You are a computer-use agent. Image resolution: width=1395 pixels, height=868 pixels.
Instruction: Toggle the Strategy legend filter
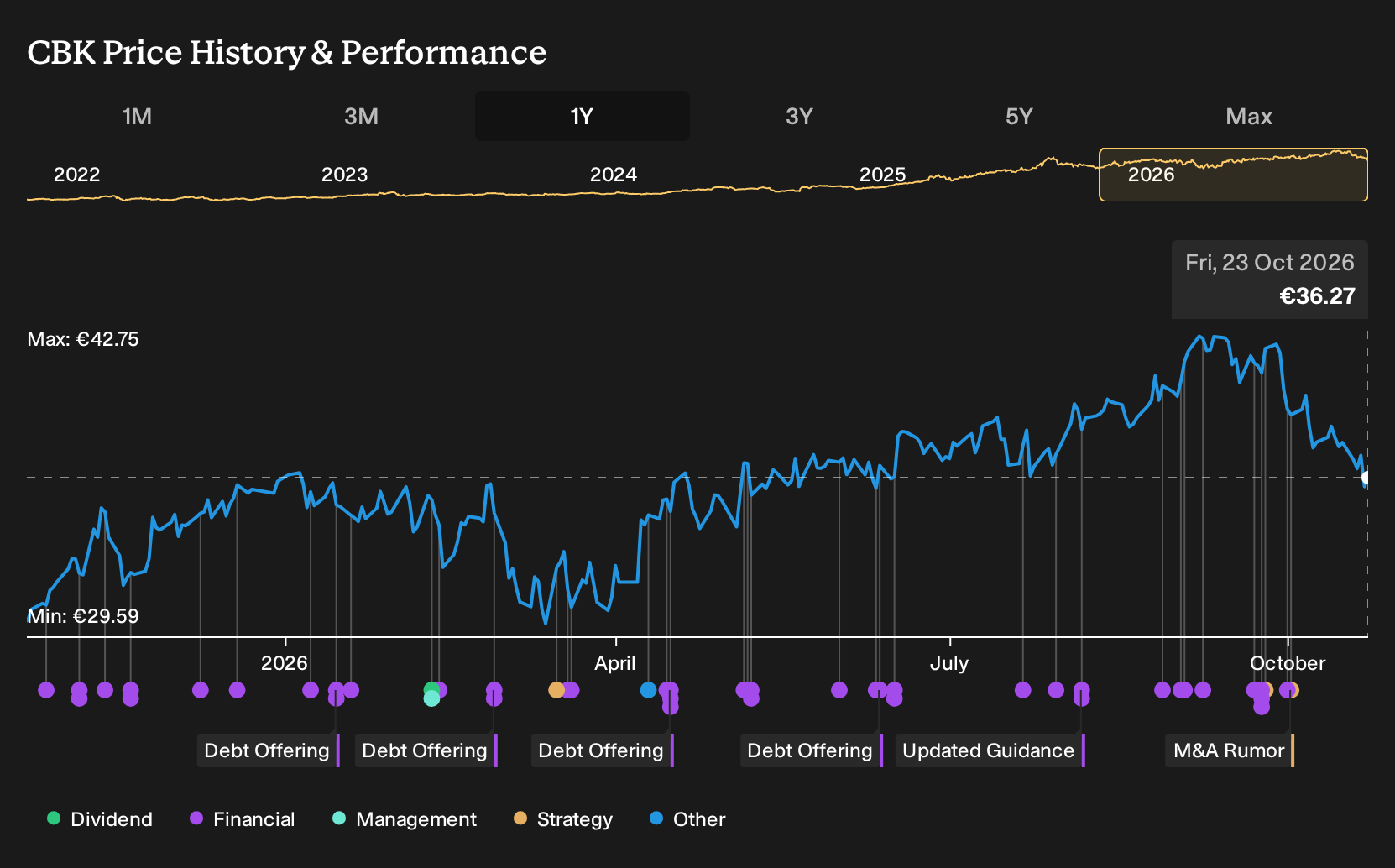(563, 819)
